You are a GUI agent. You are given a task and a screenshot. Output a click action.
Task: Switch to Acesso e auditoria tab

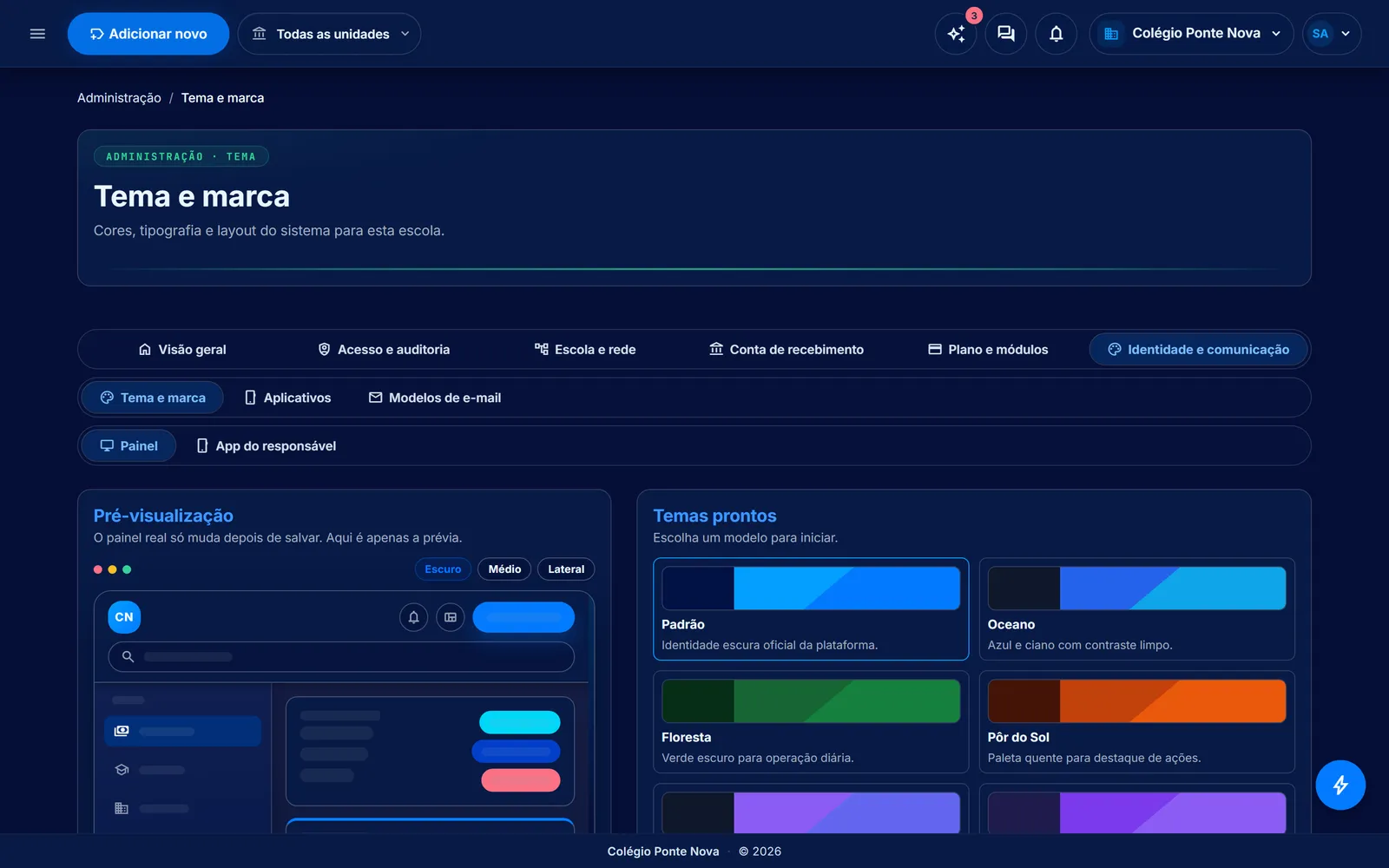384,350
